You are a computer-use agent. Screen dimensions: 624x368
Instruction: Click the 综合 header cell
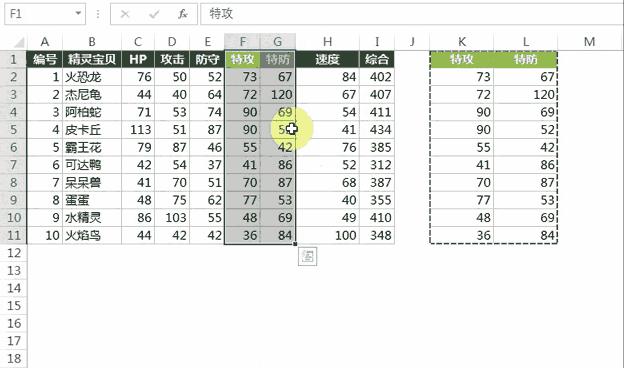(377, 59)
